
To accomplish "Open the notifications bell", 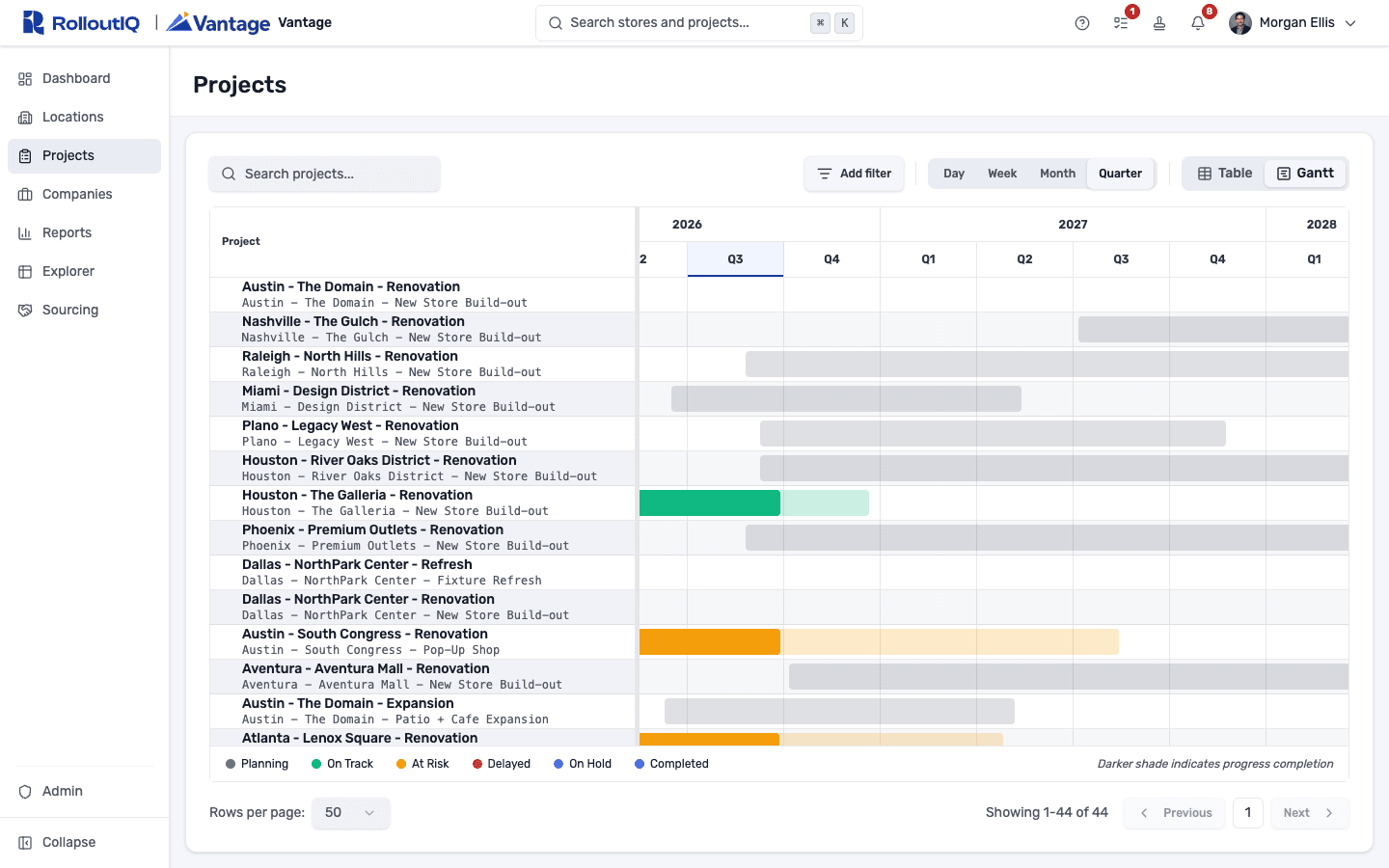I will pyautogui.click(x=1198, y=23).
